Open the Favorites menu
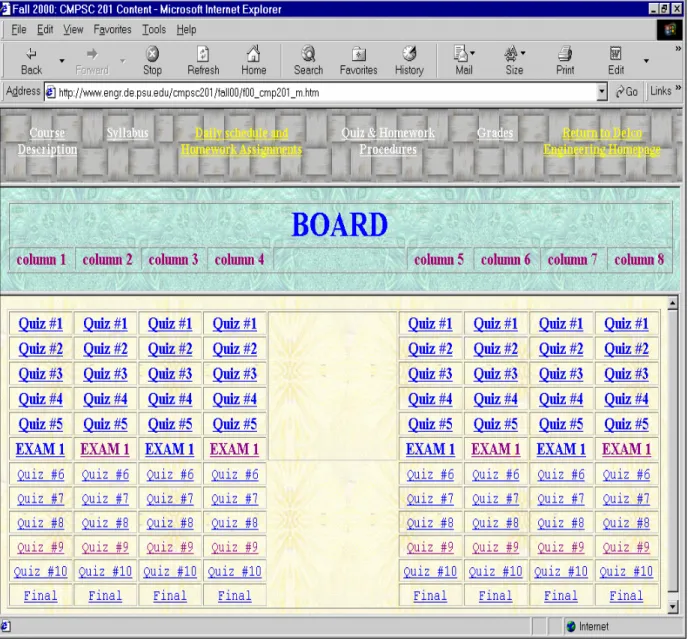The image size is (688, 639). [x=112, y=29]
